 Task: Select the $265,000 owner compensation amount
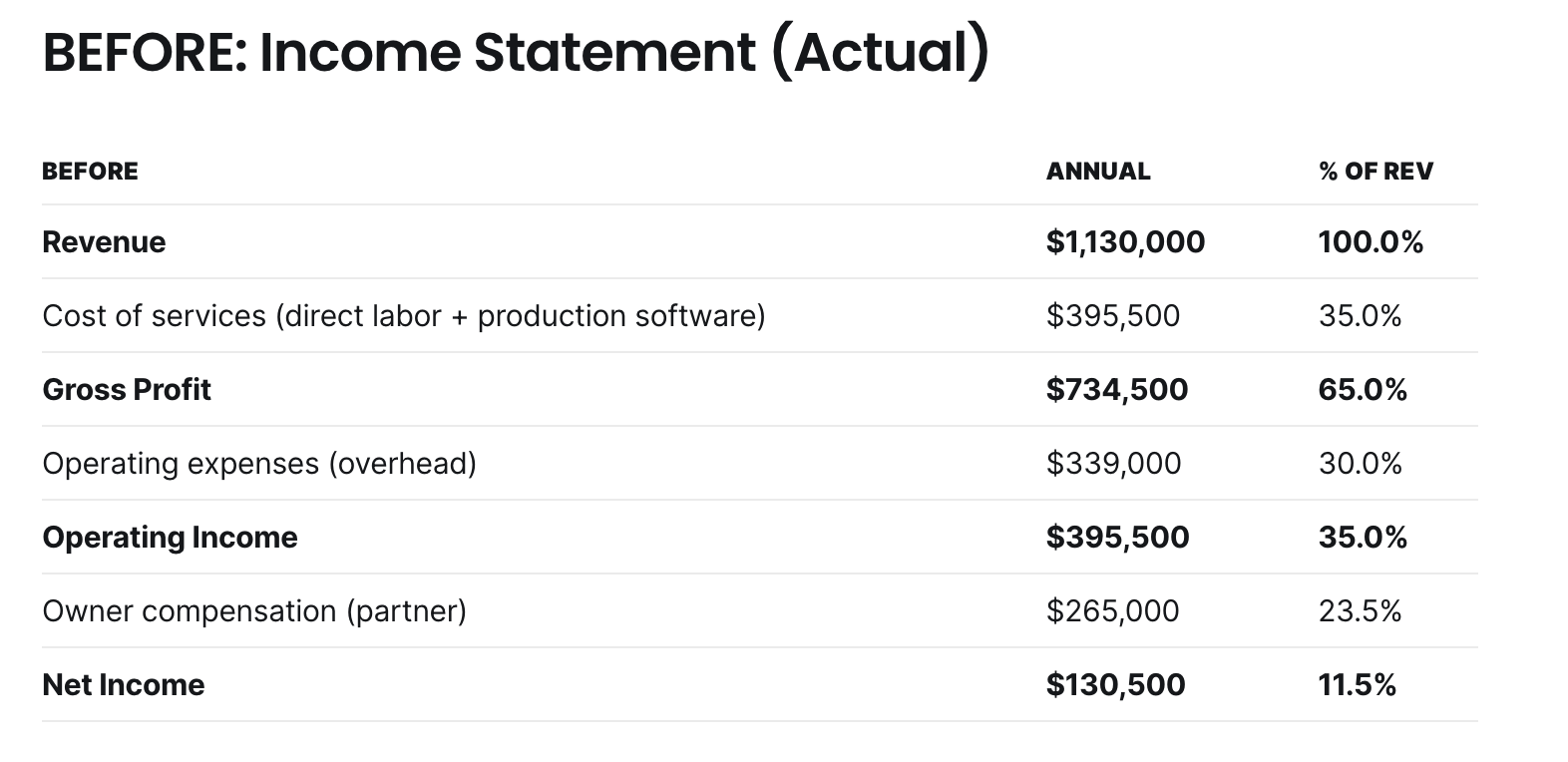[1112, 611]
